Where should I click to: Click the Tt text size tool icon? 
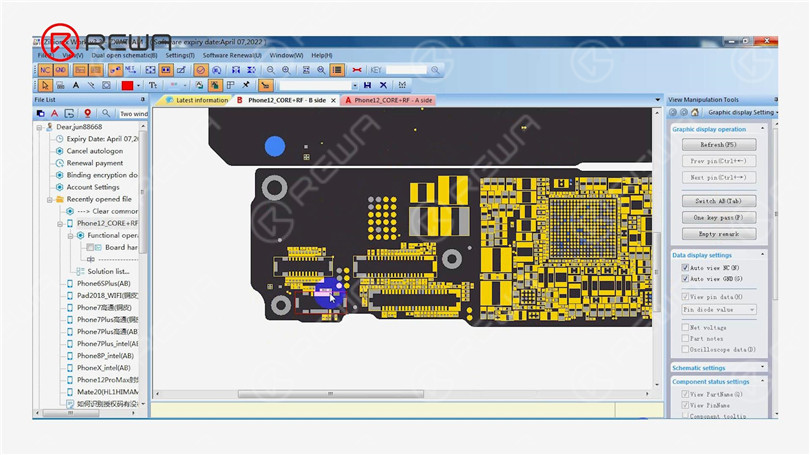(x=153, y=85)
